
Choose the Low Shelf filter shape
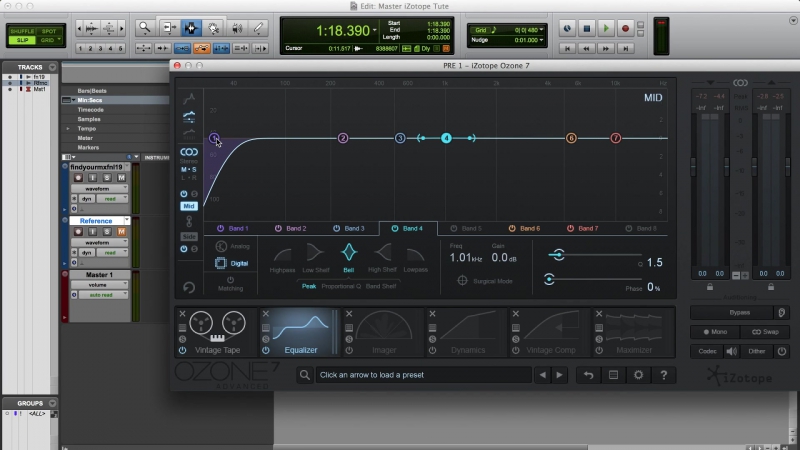tap(315, 259)
